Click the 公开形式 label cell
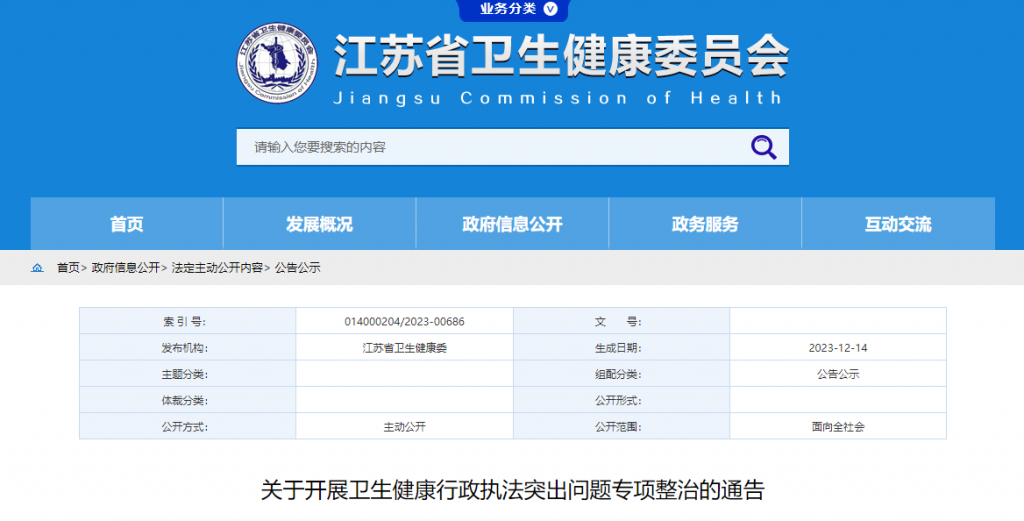This screenshot has width=1024, height=521. tap(621, 400)
